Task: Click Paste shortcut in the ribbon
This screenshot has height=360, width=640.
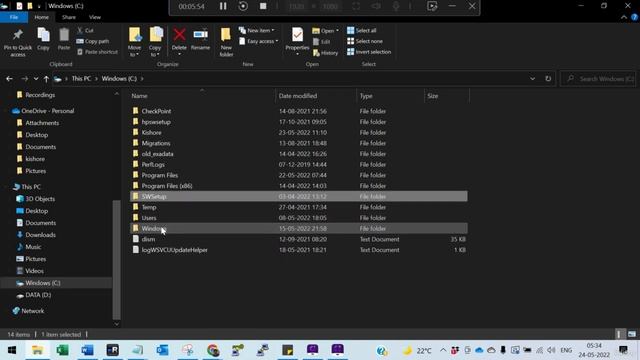Action: [x=97, y=52]
